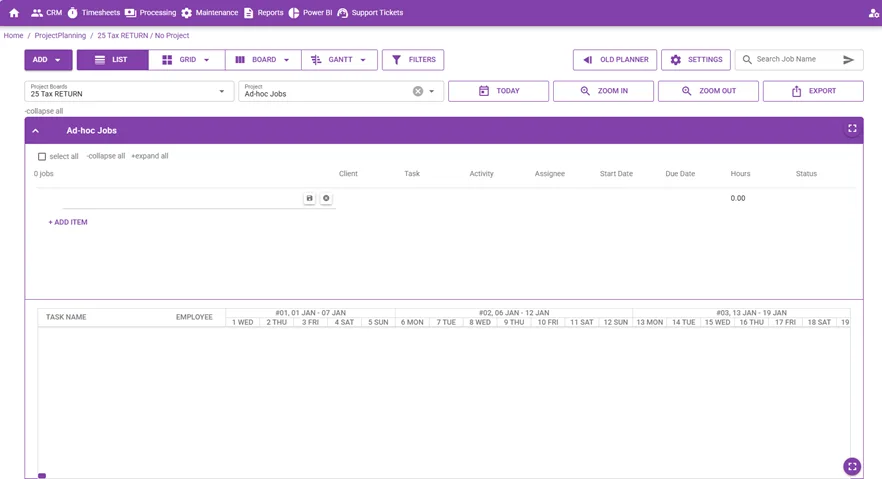Click the Gantt horizontal scrollbar thumb
This screenshot has height=479, width=882.
tap(42, 476)
